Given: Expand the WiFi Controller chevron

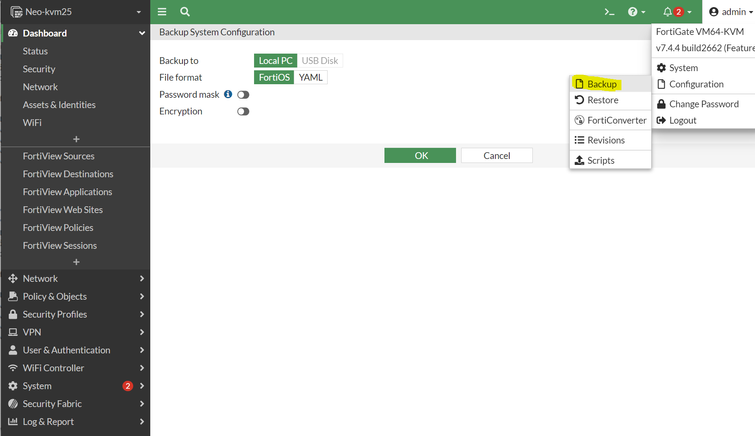Looking at the screenshot, I should (142, 368).
